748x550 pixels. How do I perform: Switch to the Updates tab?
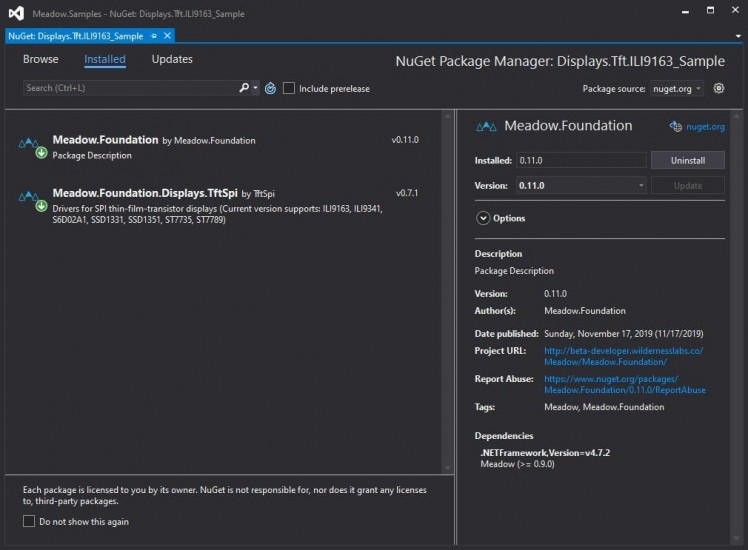[x=172, y=59]
